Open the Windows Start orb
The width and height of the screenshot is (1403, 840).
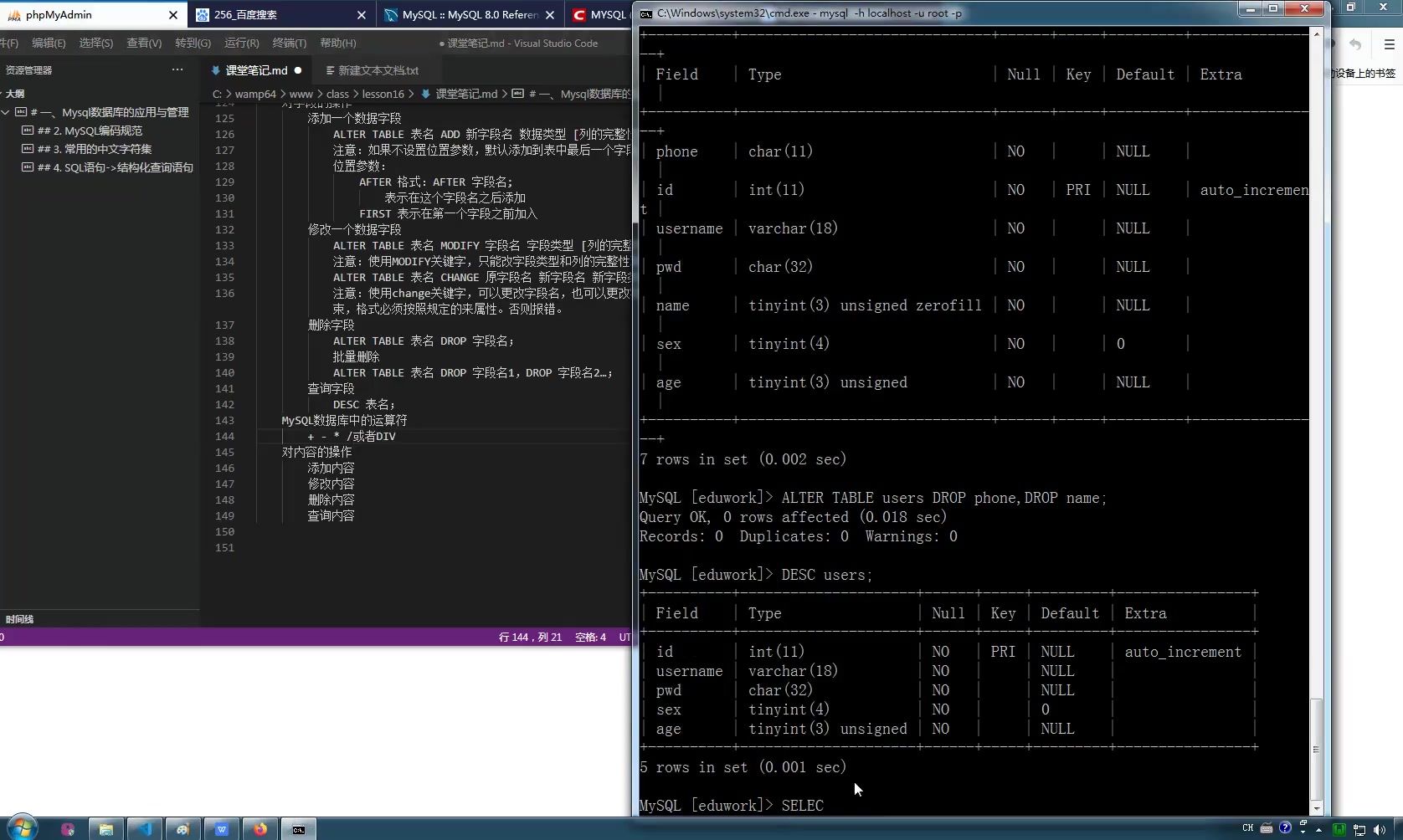[22, 828]
